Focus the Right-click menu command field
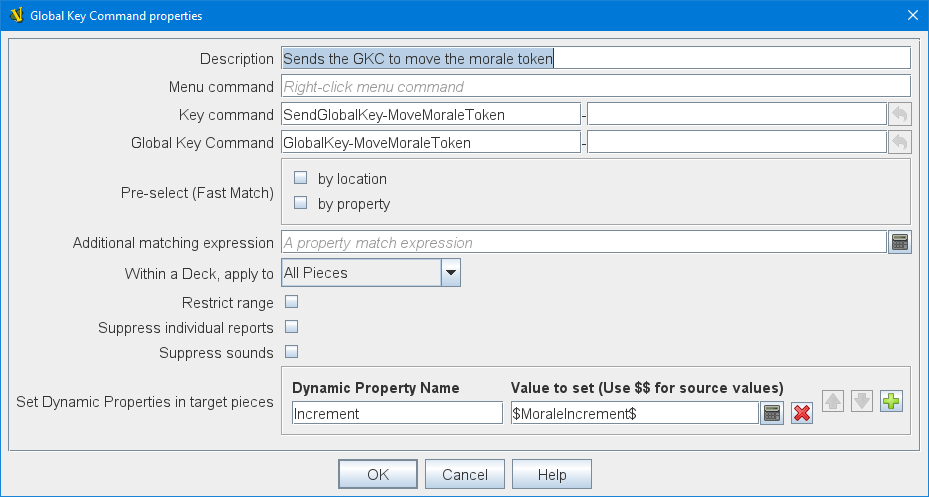 click(595, 87)
